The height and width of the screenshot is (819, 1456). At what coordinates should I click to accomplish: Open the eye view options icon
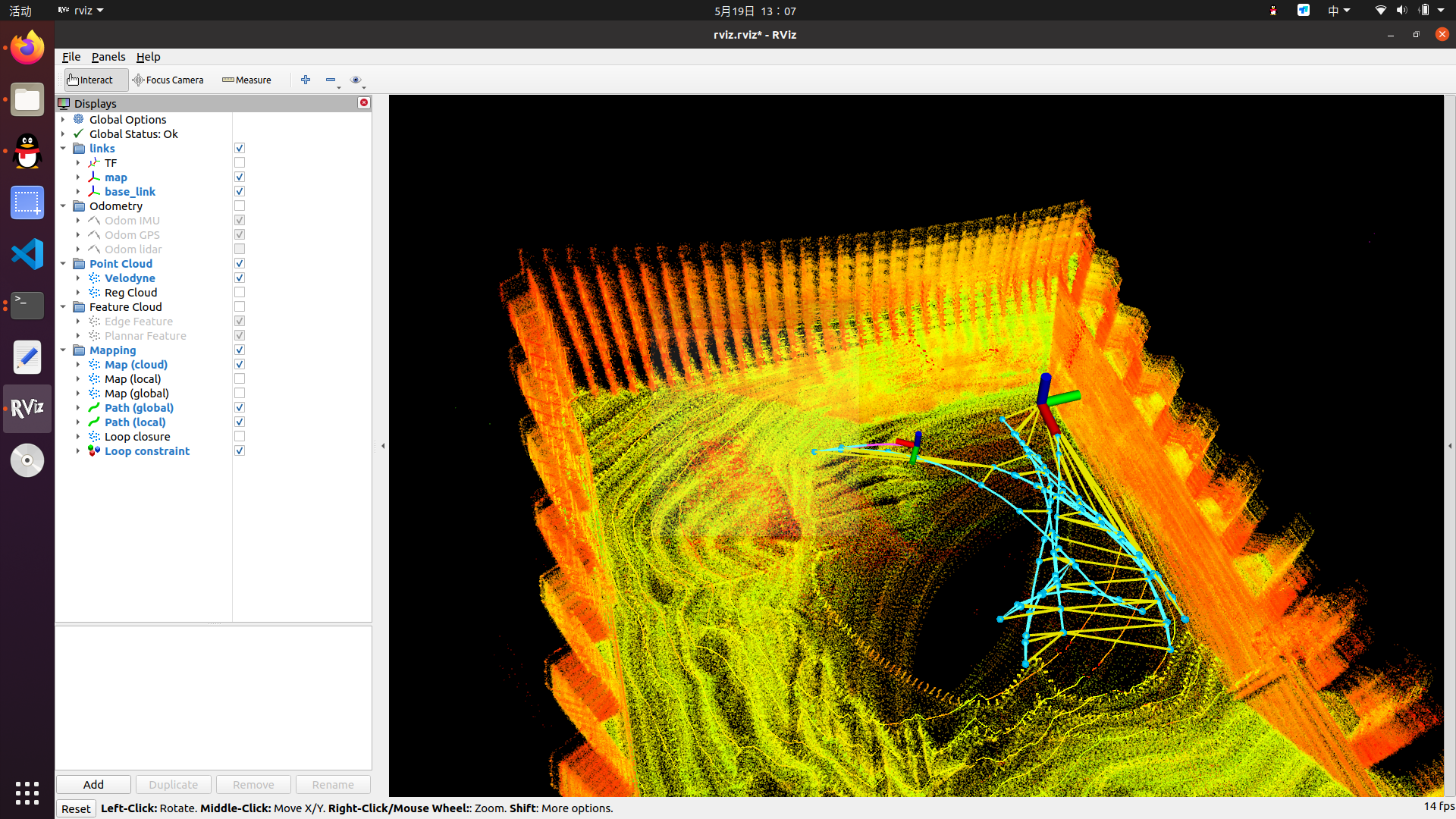tap(356, 80)
